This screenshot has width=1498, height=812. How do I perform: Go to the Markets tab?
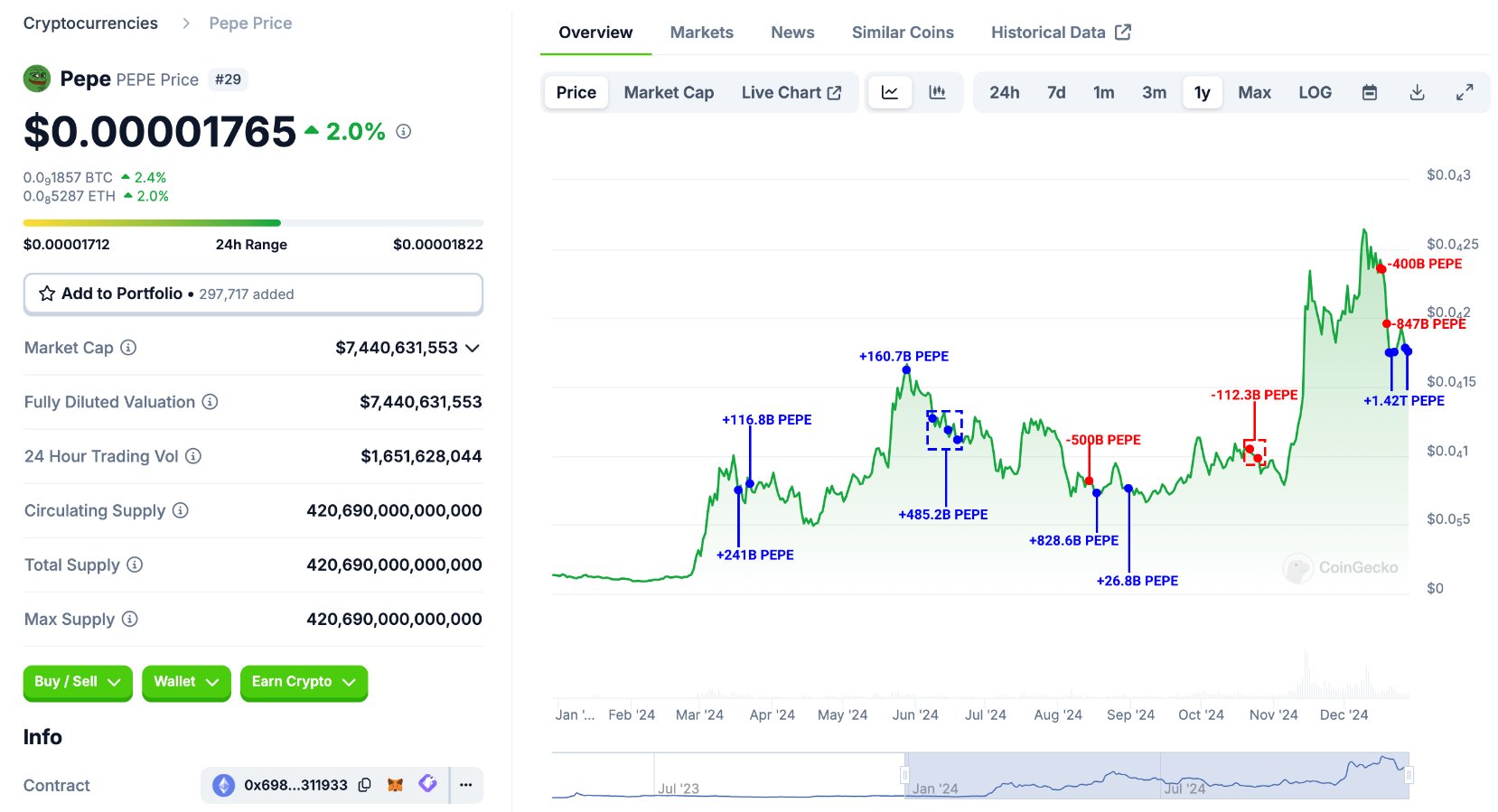[701, 33]
